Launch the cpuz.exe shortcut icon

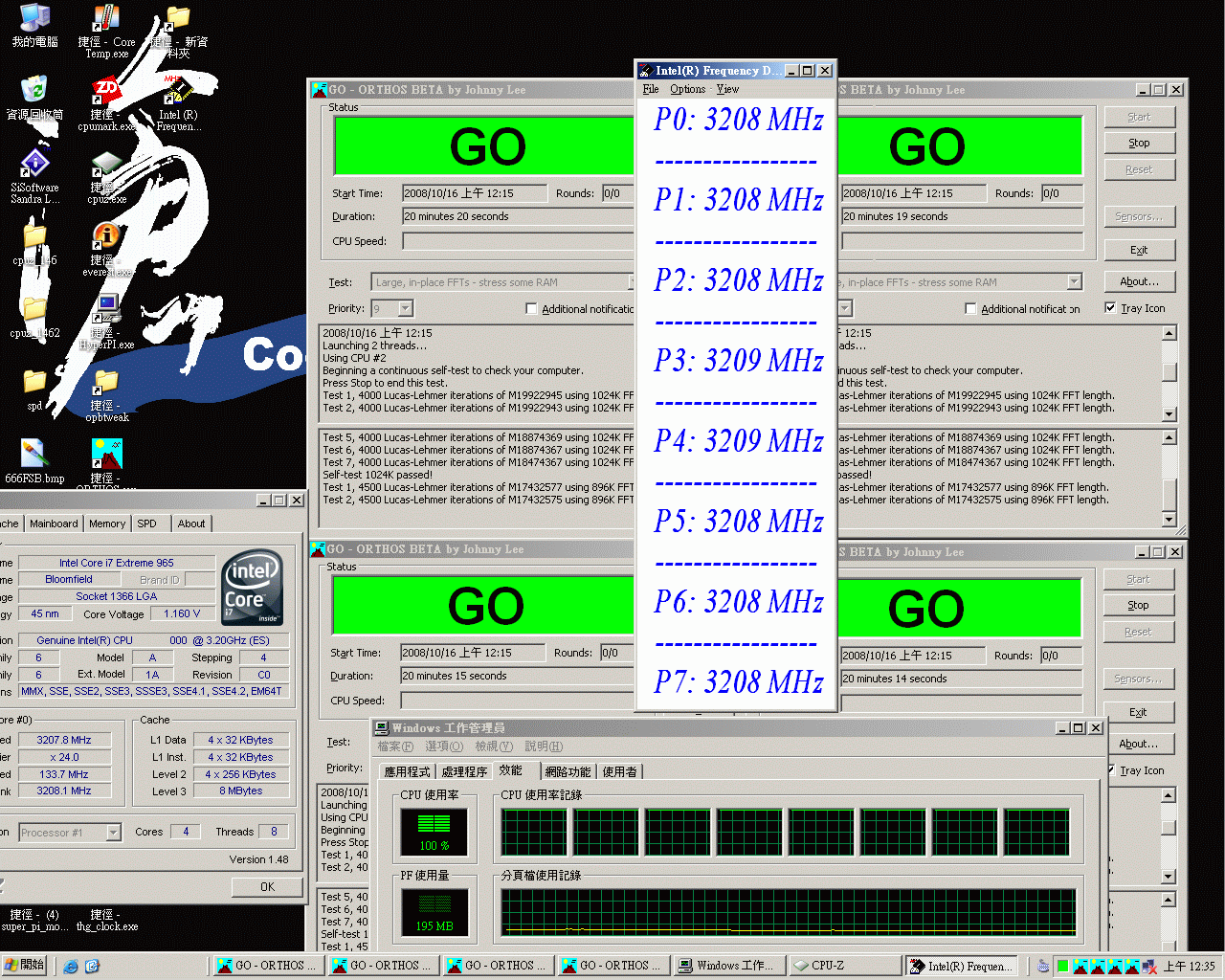(106, 165)
